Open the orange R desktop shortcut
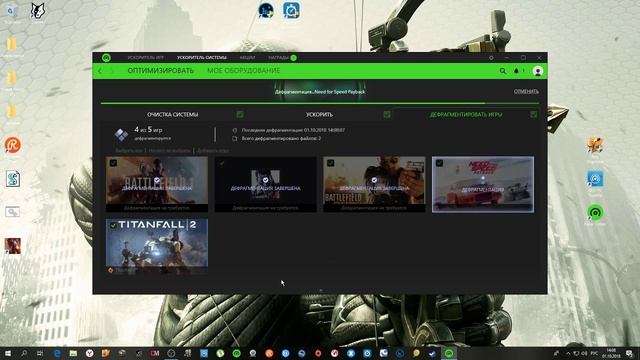Viewport: 640px width, 360px height. tap(12, 145)
